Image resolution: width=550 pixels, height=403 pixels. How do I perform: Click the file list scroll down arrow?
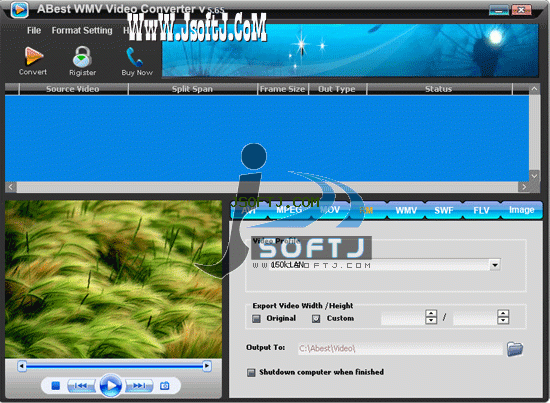534,175
